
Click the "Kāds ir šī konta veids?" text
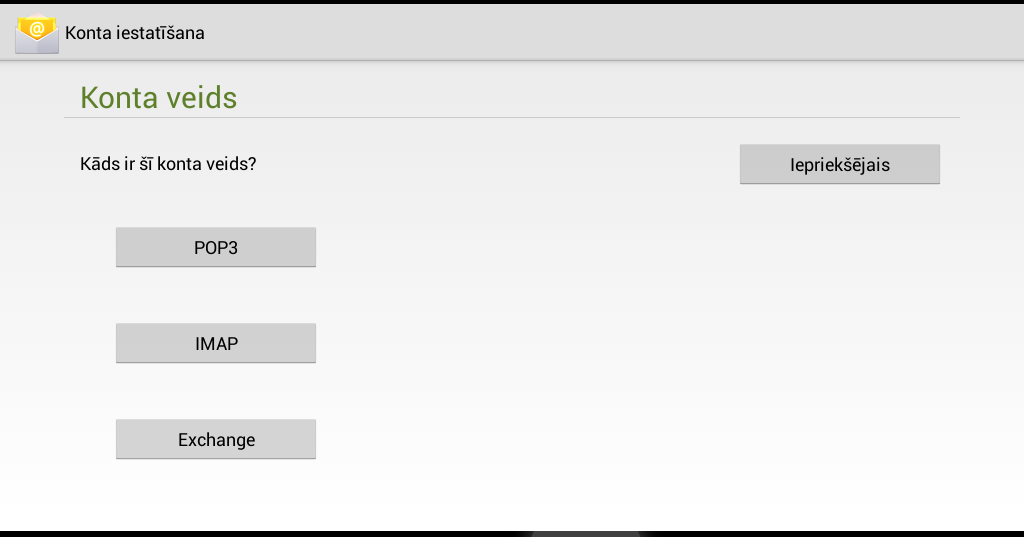(x=168, y=164)
